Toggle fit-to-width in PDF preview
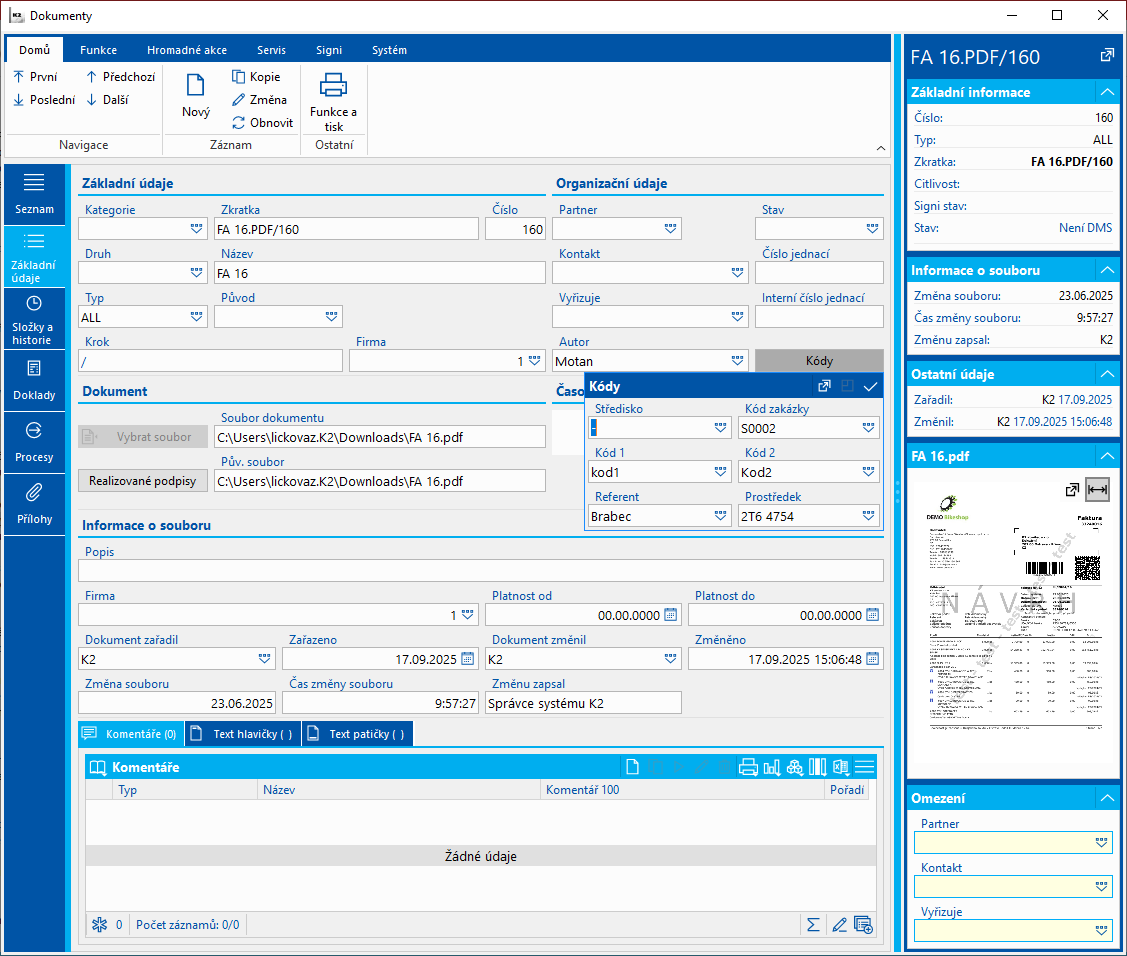This screenshot has height=956, width=1127. [1097, 490]
